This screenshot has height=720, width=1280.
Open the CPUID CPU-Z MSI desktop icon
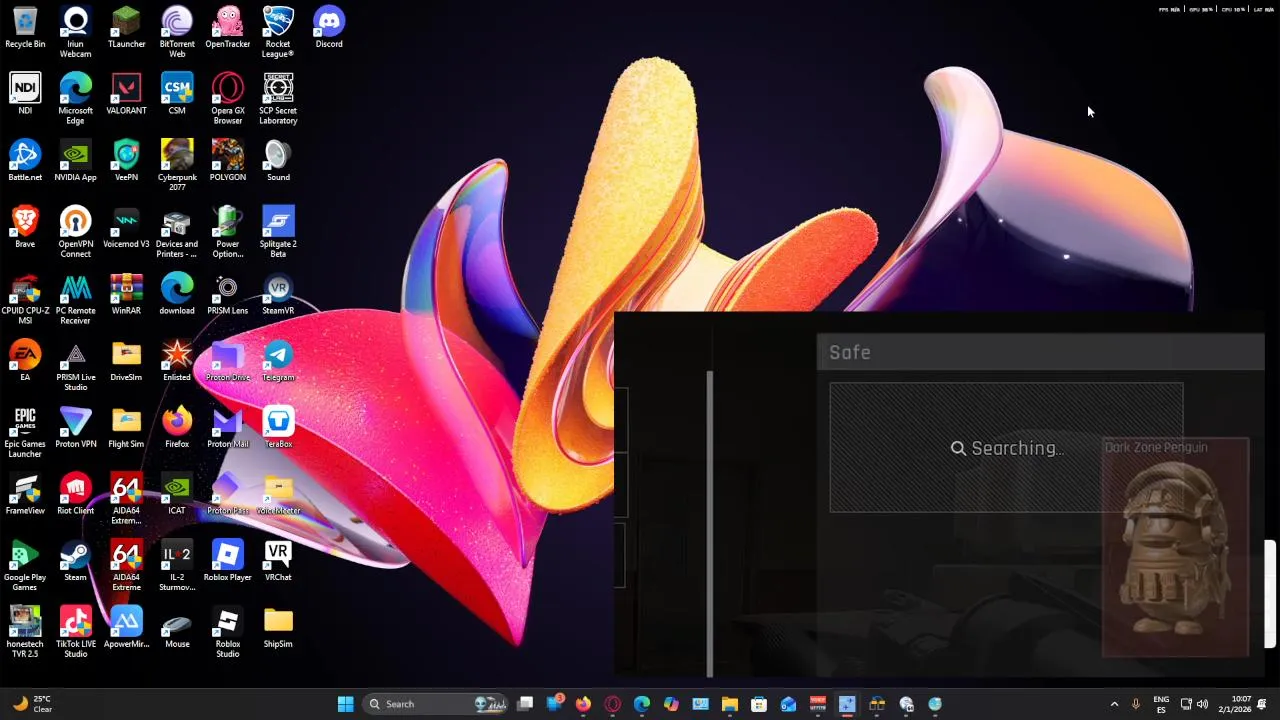point(25,300)
